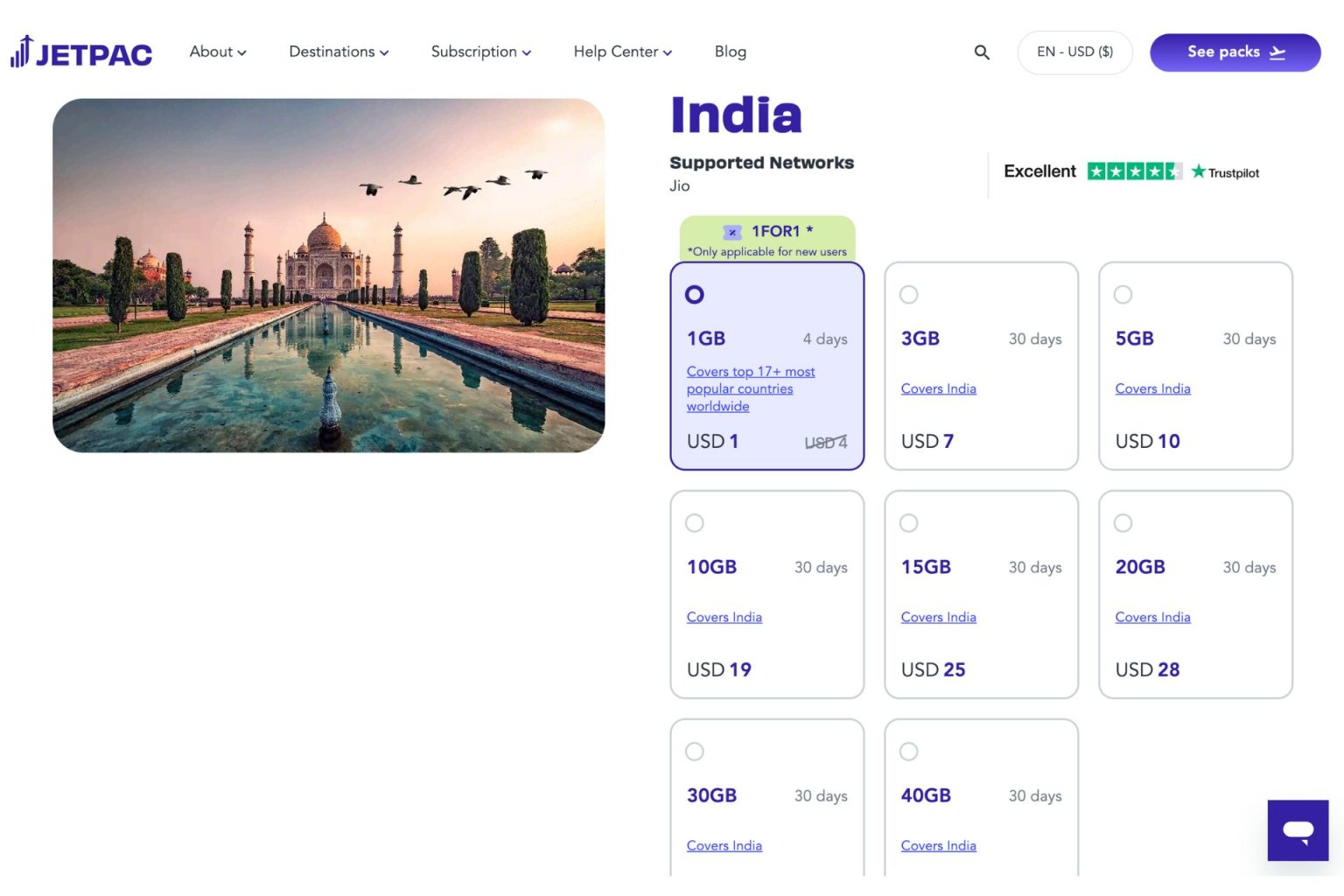Image resolution: width=1344 pixels, height=896 pixels.
Task: Click the See packs button
Action: pos(1235,52)
